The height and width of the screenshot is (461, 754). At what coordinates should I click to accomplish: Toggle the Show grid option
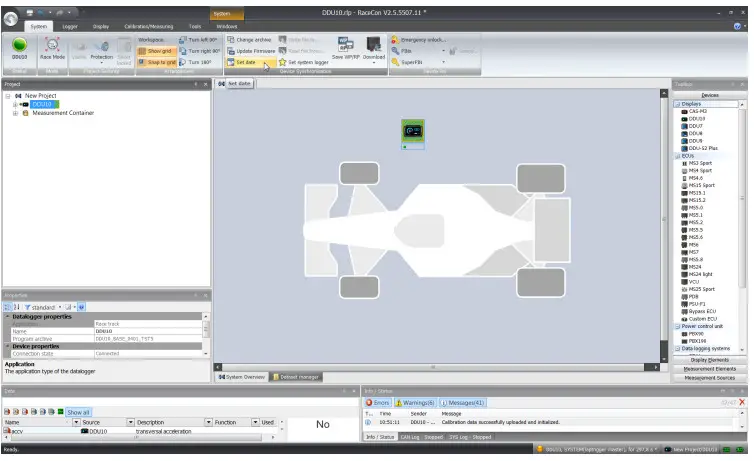click(x=155, y=51)
